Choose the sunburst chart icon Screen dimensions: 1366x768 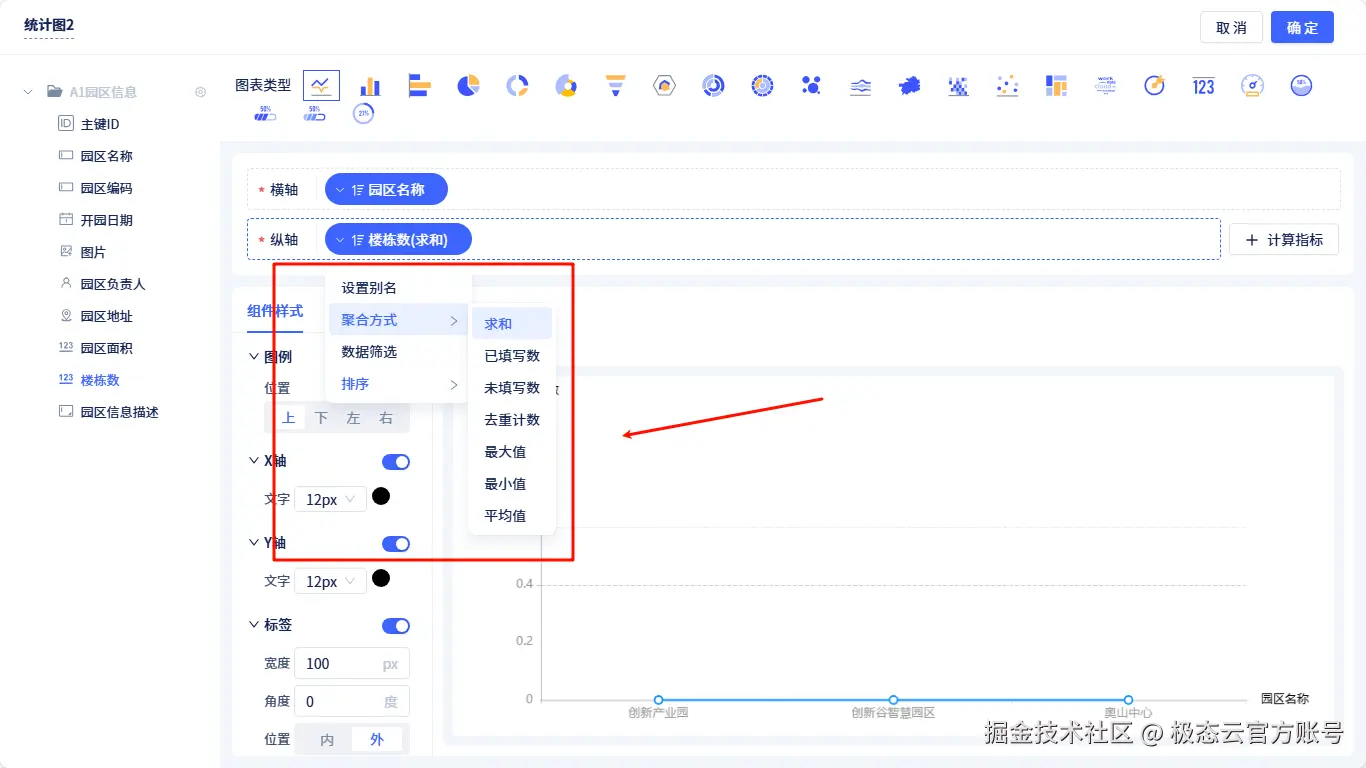click(x=762, y=86)
